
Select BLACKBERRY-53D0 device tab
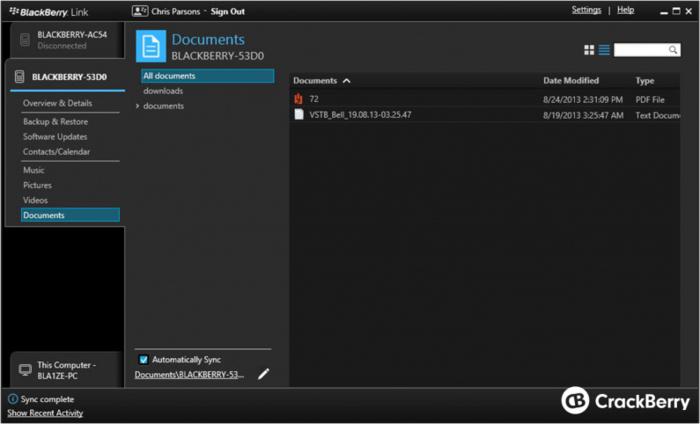pyautogui.click(x=66, y=77)
